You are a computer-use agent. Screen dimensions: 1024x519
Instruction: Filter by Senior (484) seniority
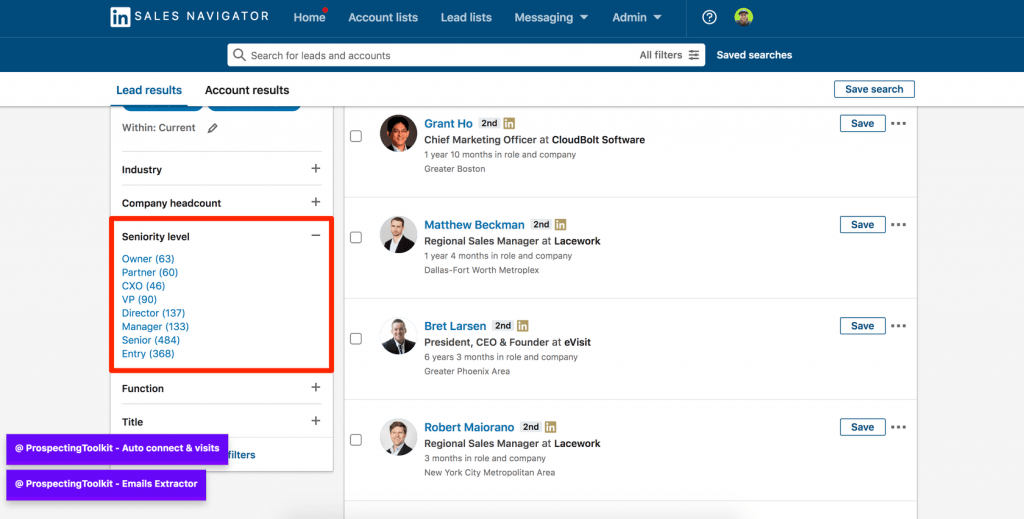pos(151,340)
